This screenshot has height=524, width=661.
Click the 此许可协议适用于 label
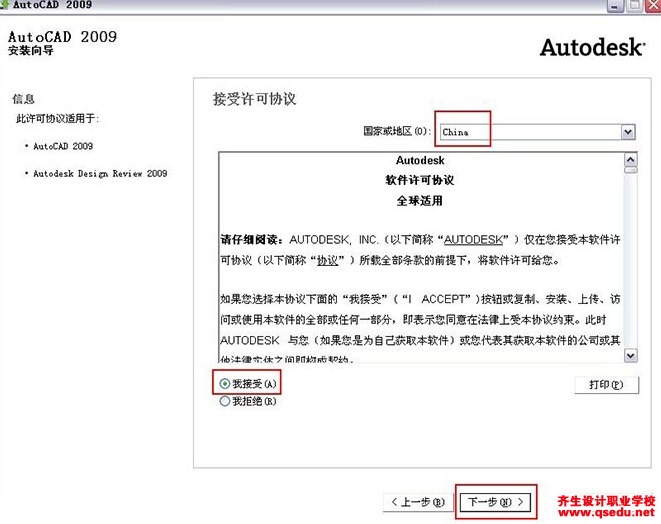coord(57,119)
